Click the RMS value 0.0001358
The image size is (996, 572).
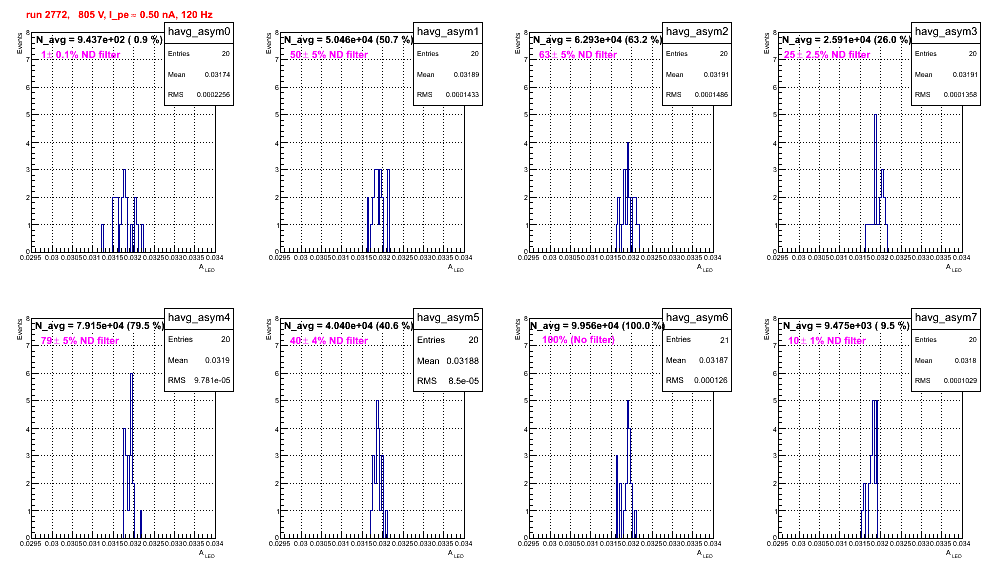coord(960,94)
